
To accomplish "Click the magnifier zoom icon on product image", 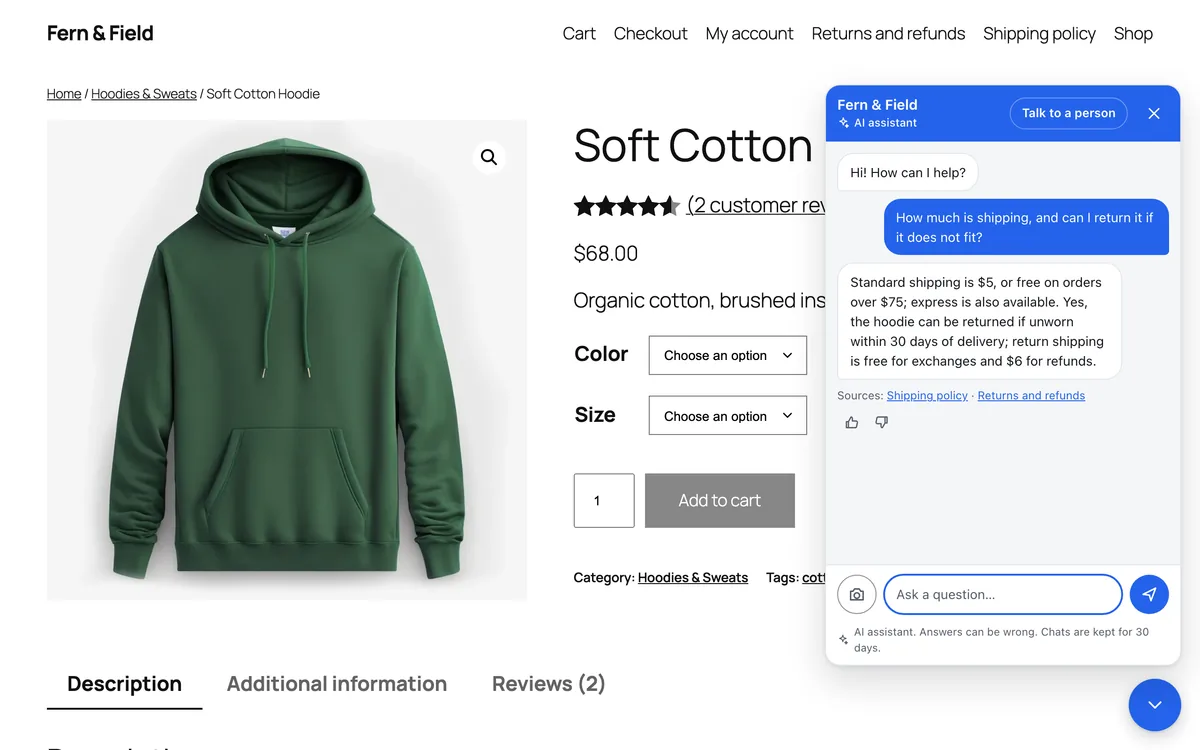I will [x=489, y=157].
